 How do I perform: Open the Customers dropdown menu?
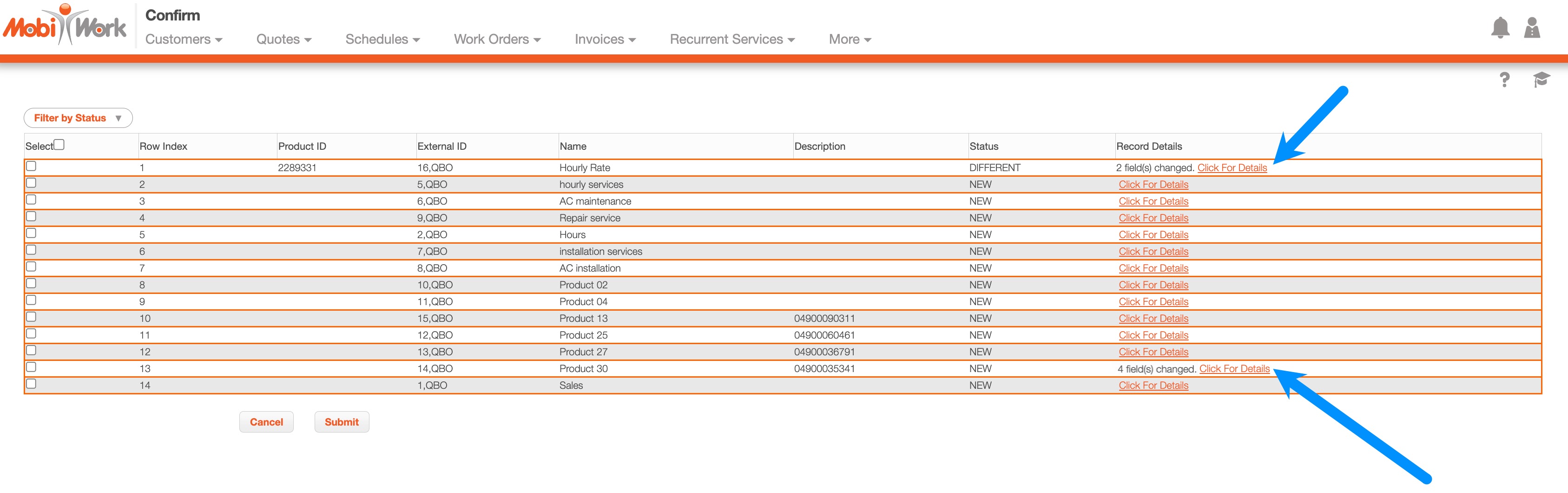(x=183, y=40)
